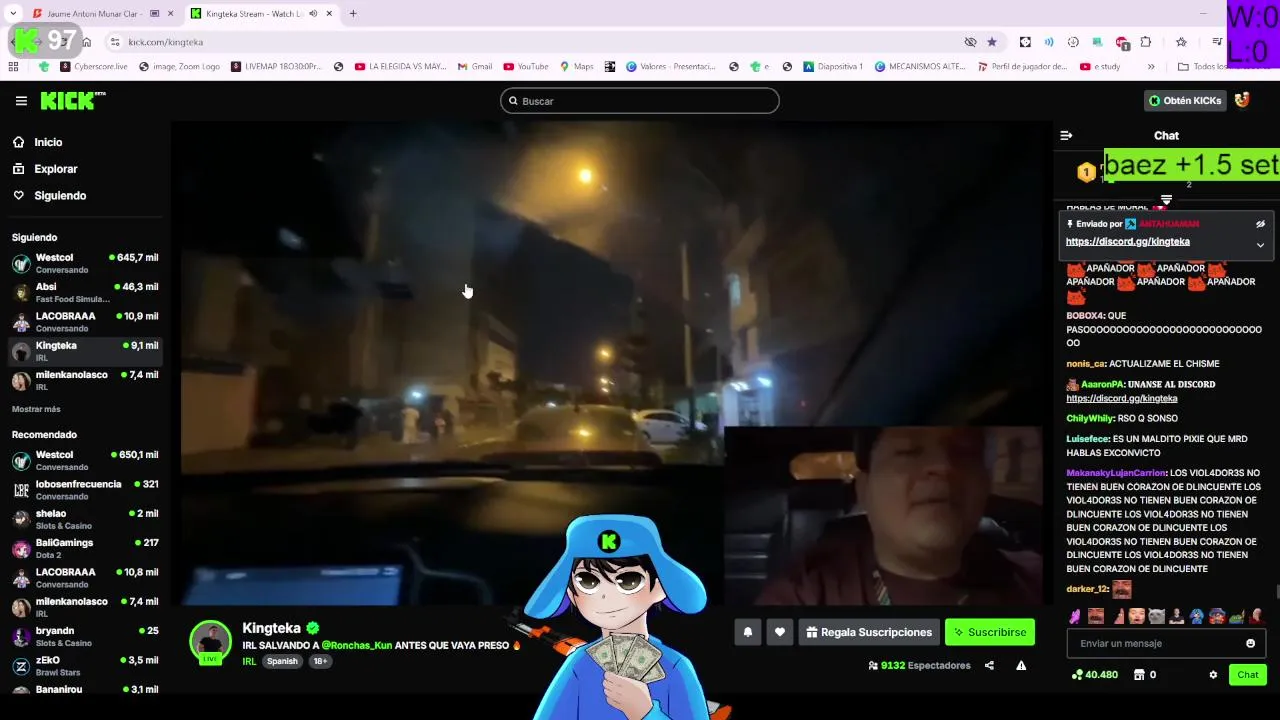The image size is (1280, 720).
Task: Click the share icon beside Espectadores
Action: point(989,665)
